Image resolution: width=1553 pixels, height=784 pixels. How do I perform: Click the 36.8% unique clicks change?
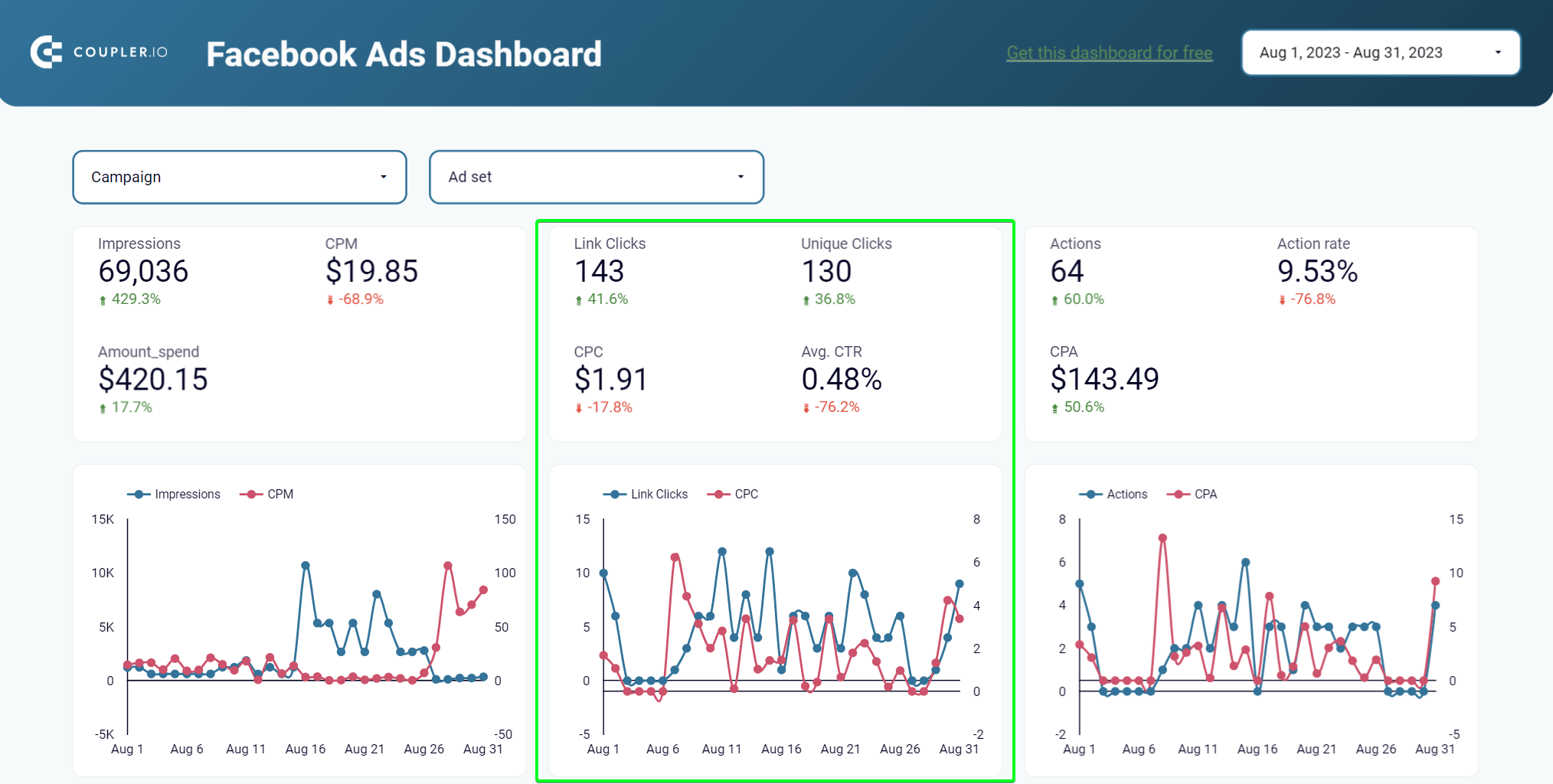point(835,299)
